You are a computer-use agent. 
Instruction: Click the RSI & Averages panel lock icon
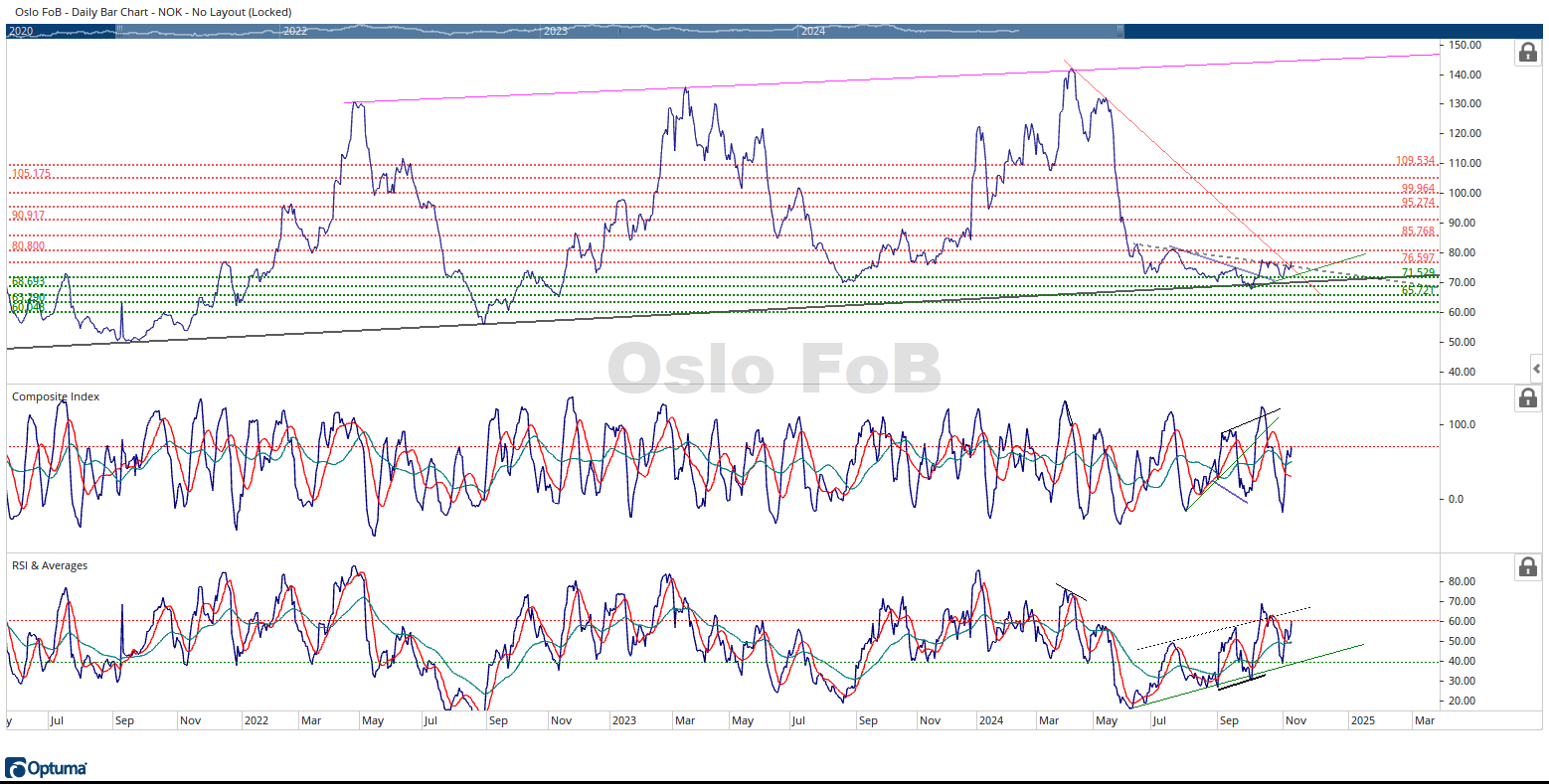[x=1527, y=567]
